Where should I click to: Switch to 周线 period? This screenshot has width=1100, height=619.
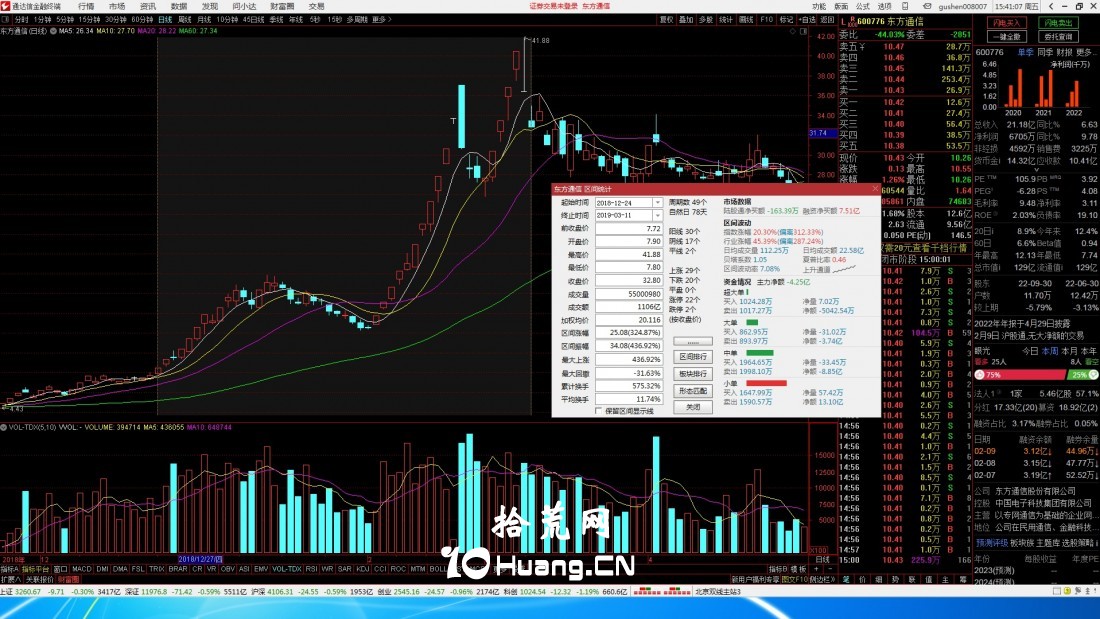185,20
